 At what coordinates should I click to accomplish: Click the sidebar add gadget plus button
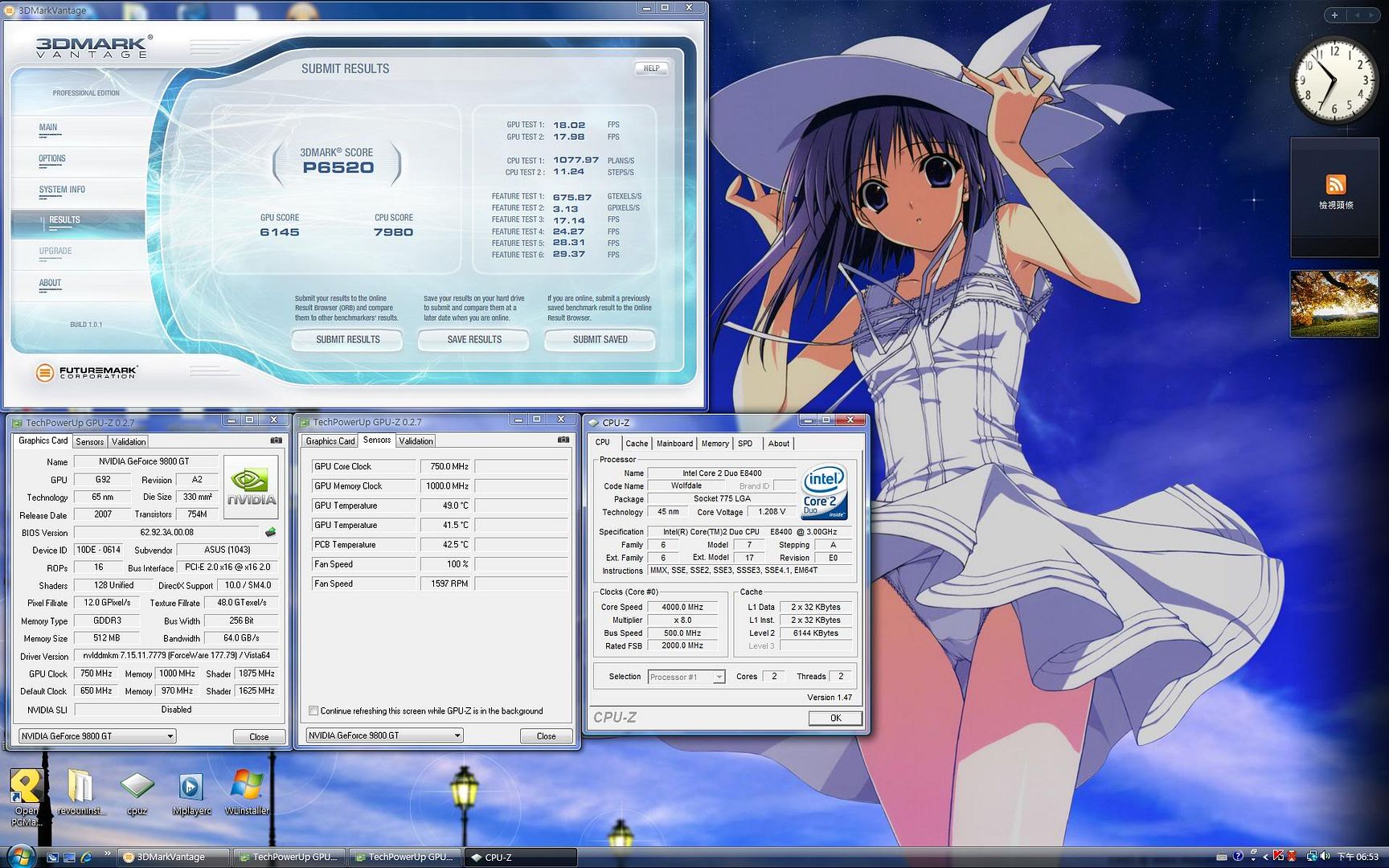1334,15
